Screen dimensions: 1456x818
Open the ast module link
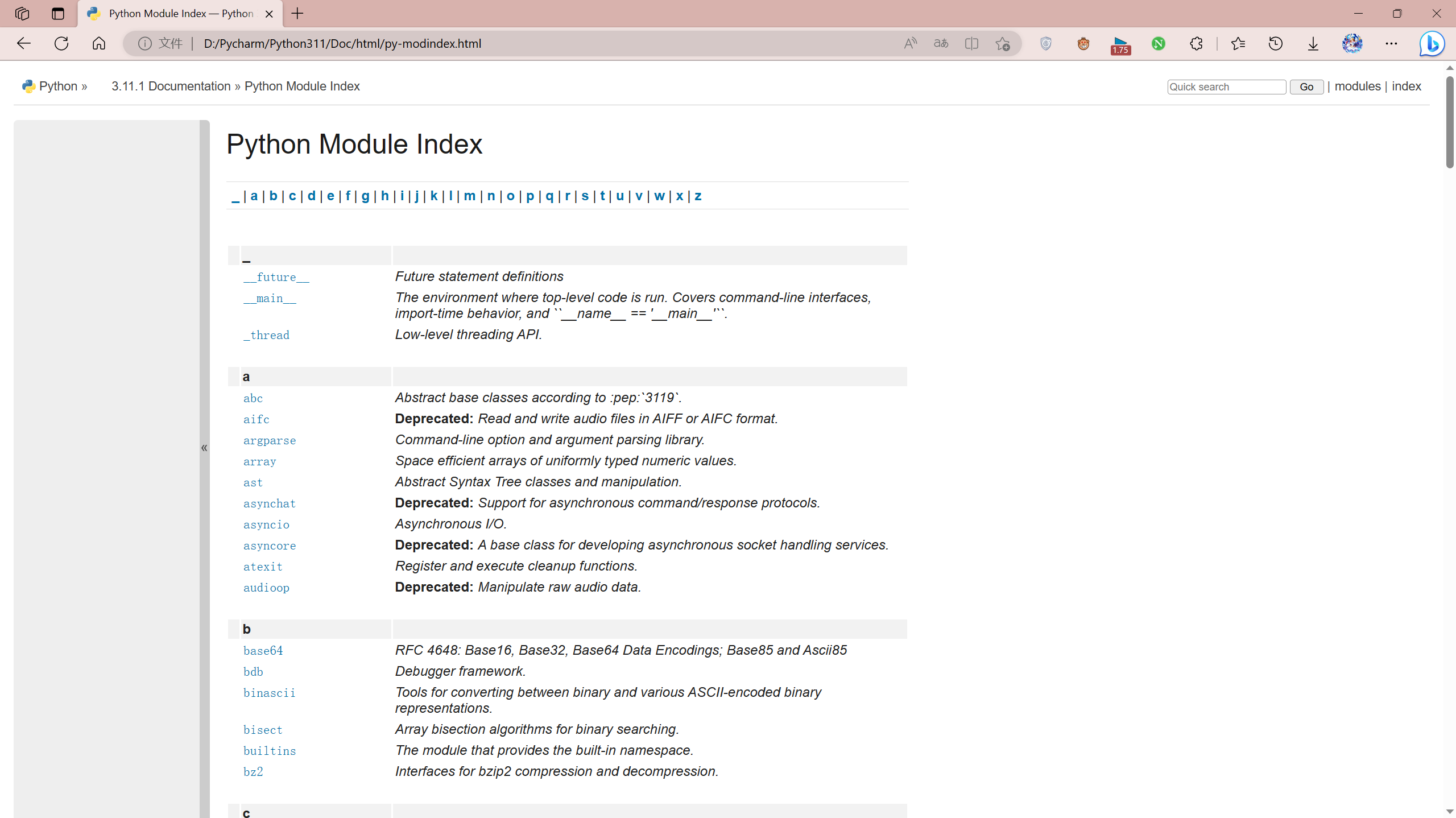point(253,482)
